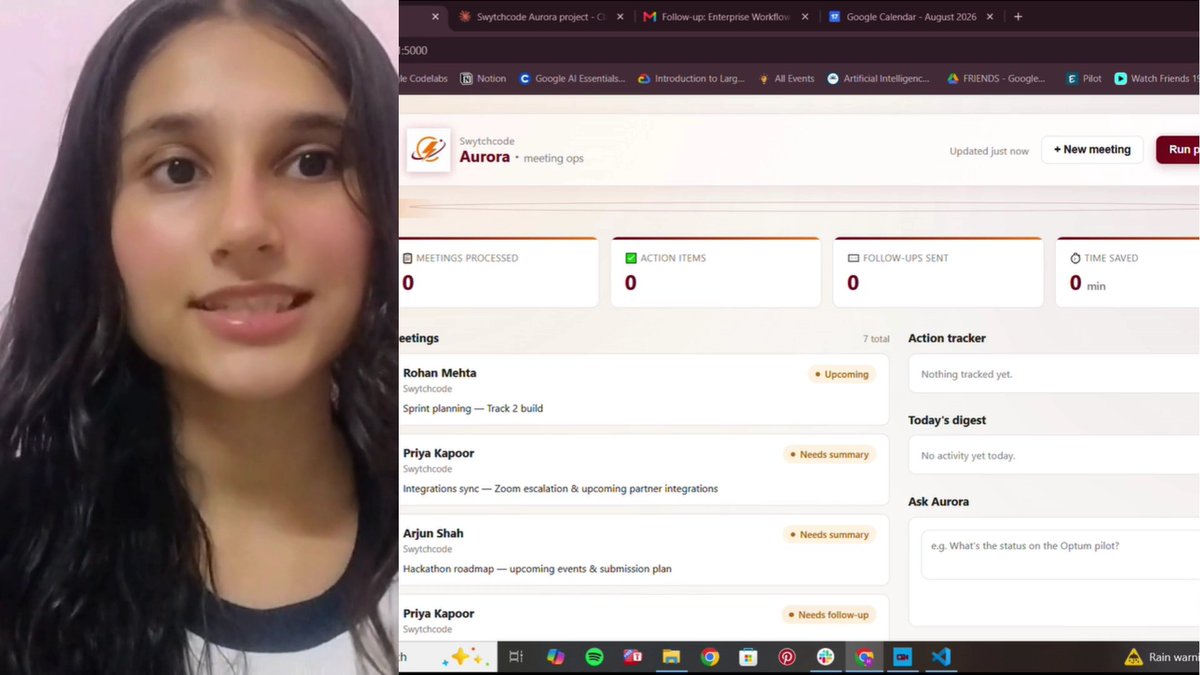Click the Swytchcode Aurora lightning logo
The width and height of the screenshot is (1200, 675).
[428, 150]
